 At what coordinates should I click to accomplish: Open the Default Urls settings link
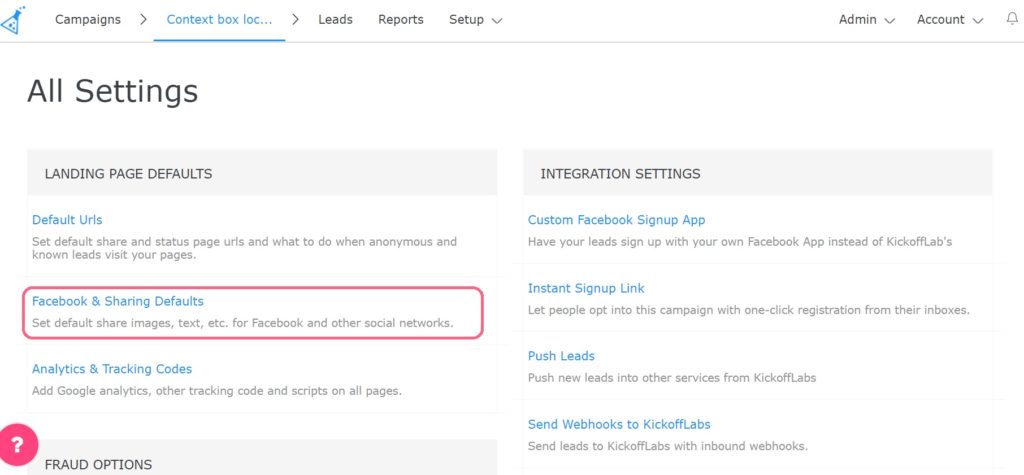point(67,220)
